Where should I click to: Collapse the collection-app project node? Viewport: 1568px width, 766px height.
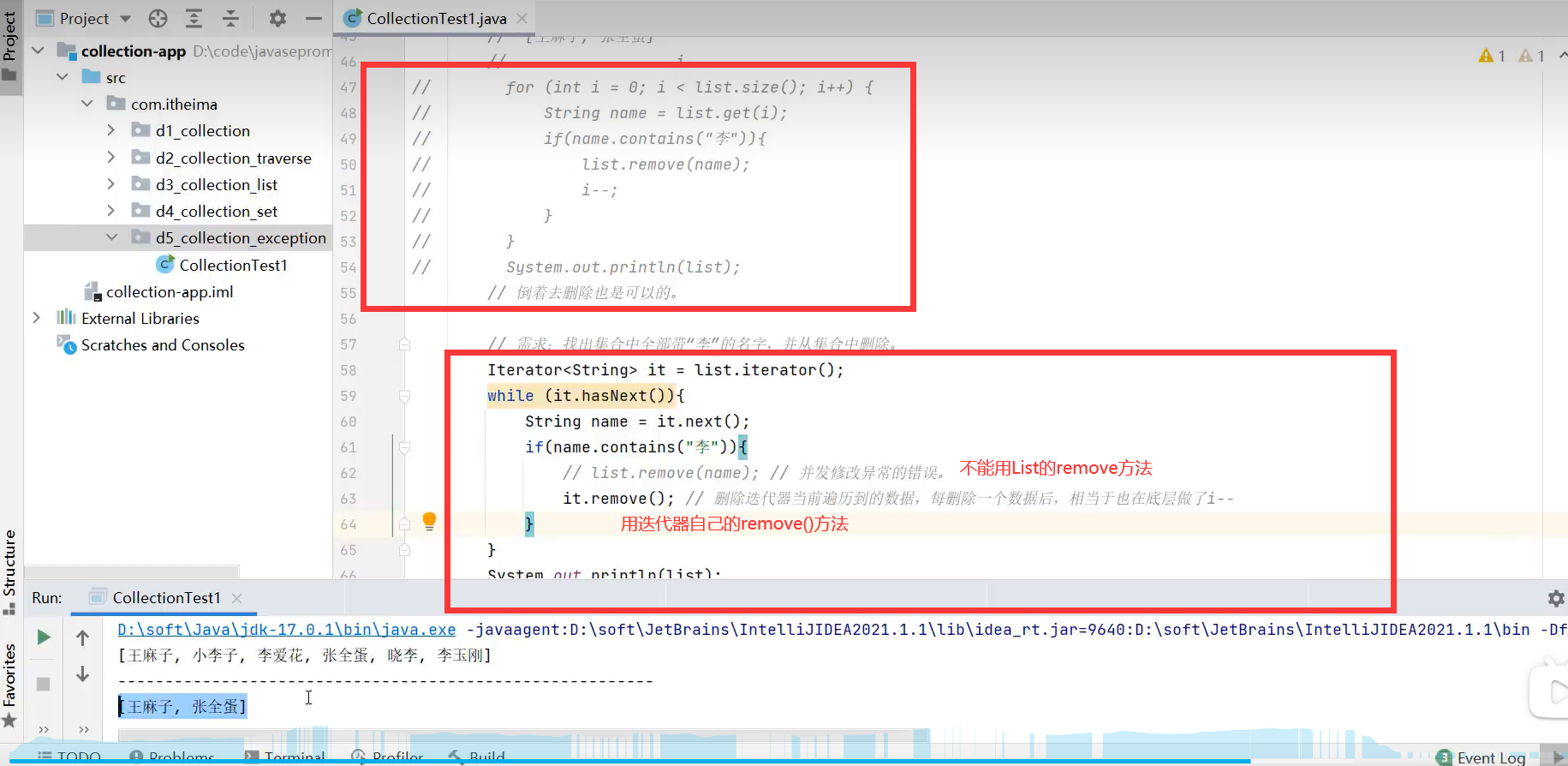coord(38,51)
